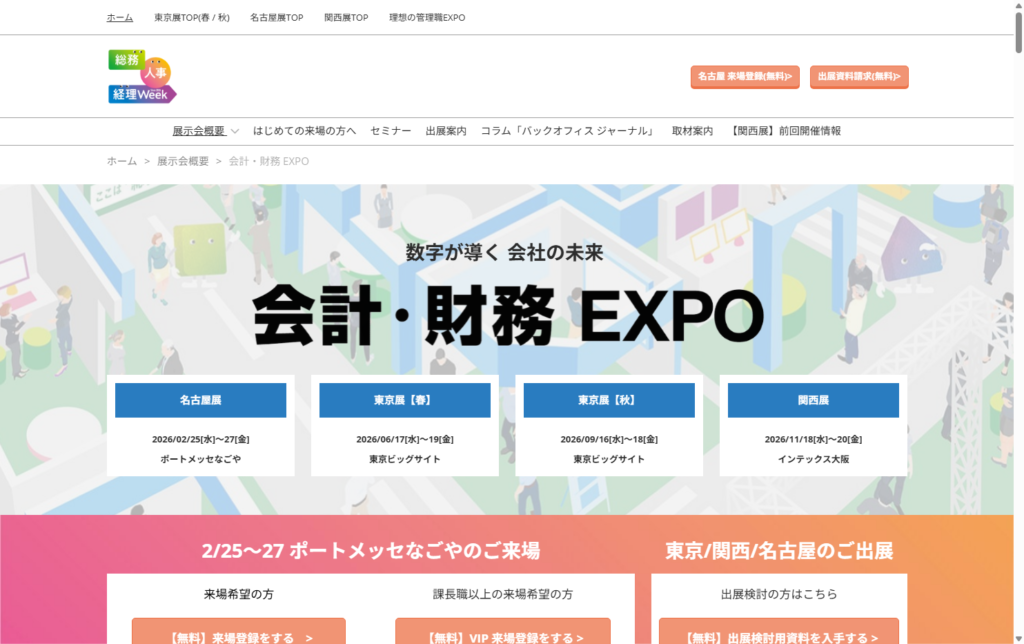Image resolution: width=1024 pixels, height=644 pixels.
Task: Open コラム「バックオフィス ジャーナル」 page
Action: point(568,131)
